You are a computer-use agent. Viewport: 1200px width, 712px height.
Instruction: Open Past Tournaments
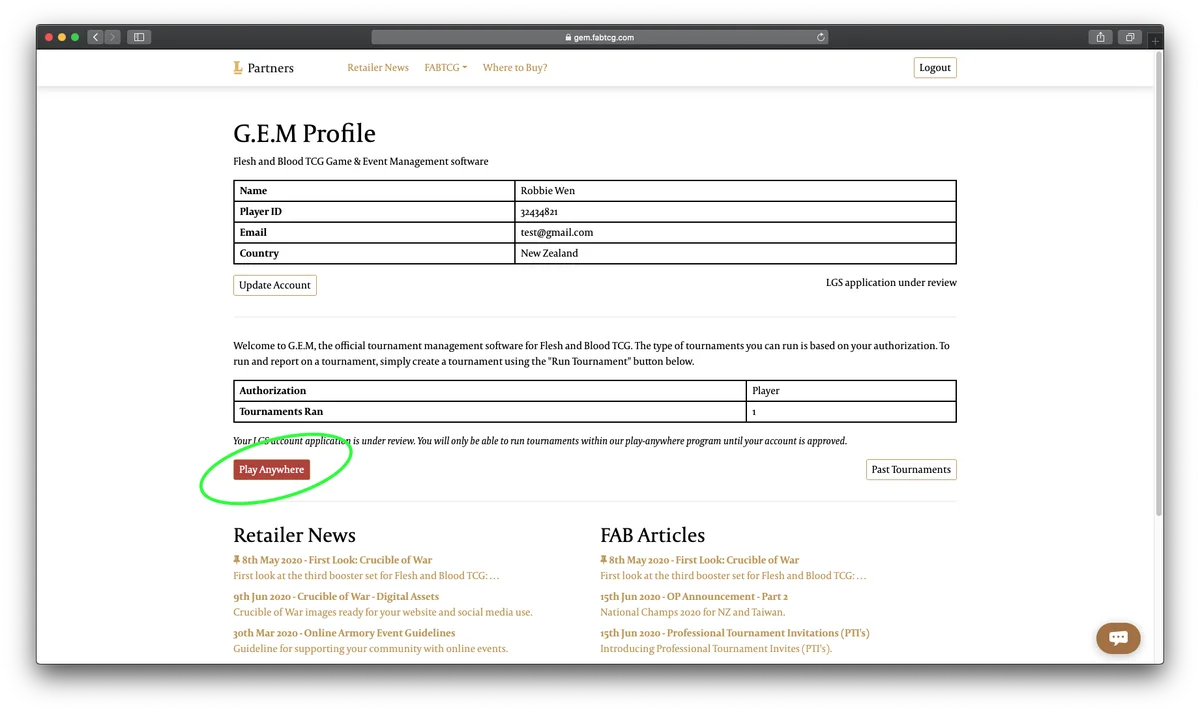[x=911, y=470]
